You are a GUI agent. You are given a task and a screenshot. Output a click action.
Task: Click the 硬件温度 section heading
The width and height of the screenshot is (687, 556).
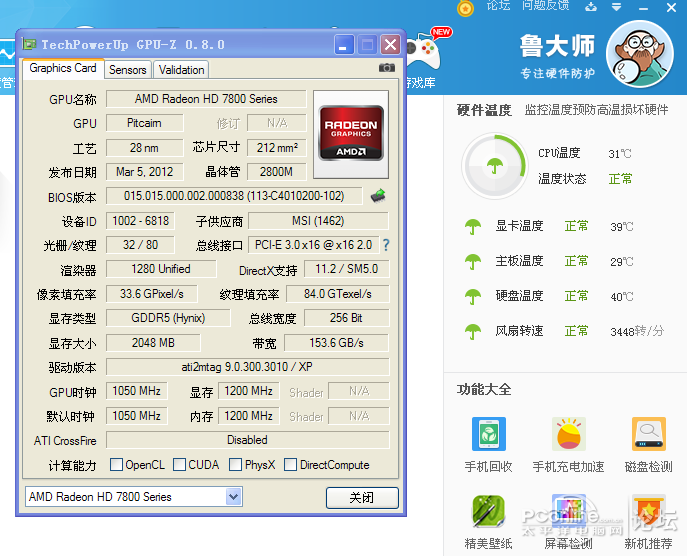click(484, 110)
